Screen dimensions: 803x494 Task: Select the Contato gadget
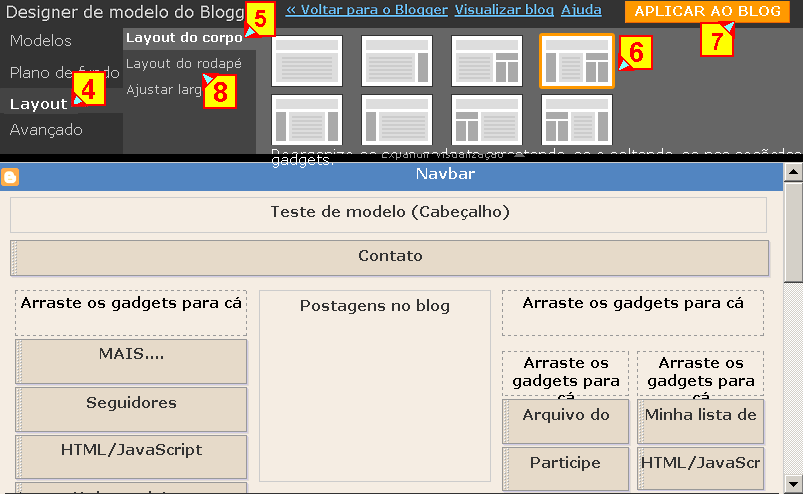click(390, 258)
